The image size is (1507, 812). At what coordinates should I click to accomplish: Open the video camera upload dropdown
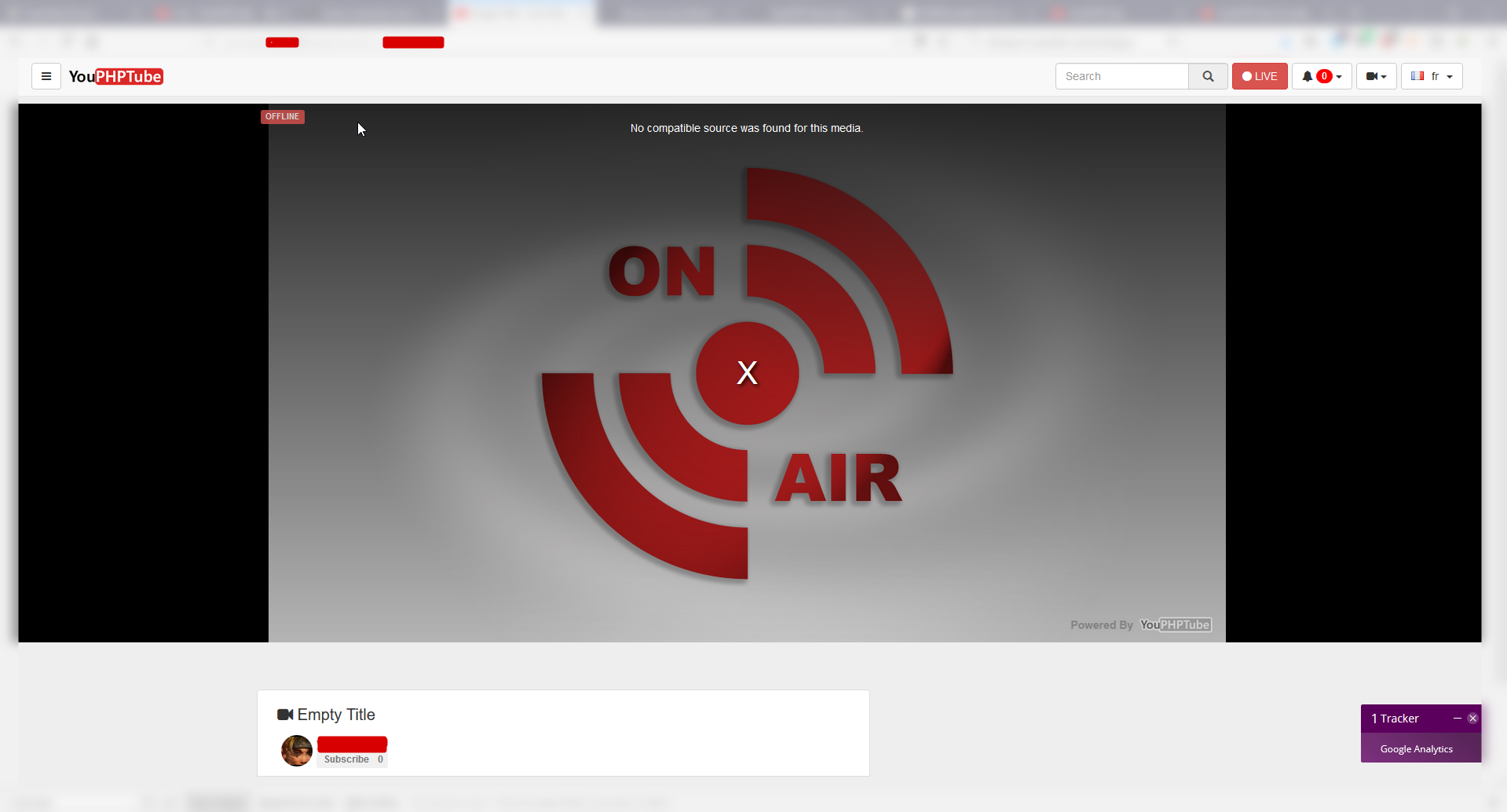[1376, 76]
